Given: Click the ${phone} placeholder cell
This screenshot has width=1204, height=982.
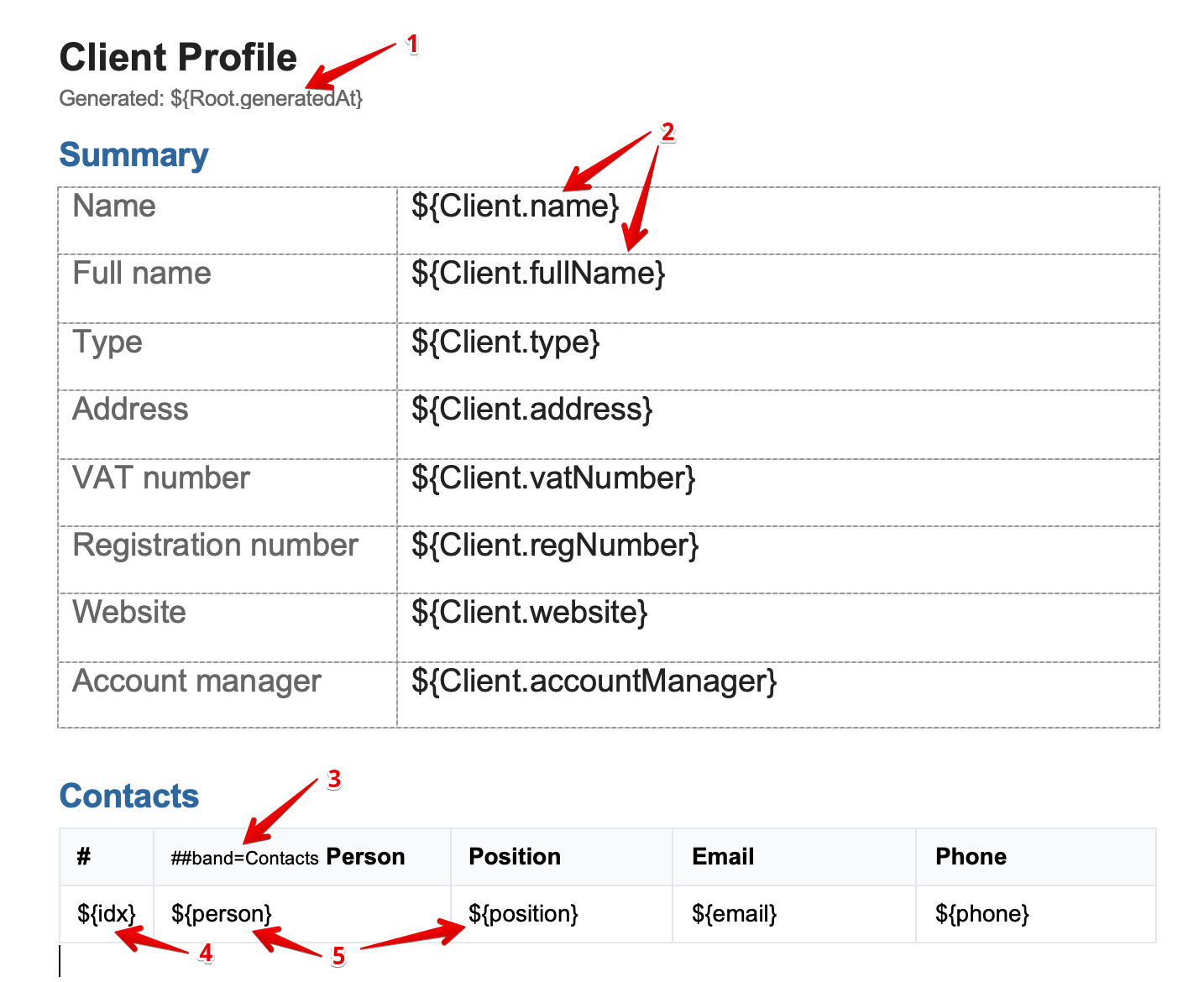Looking at the screenshot, I should 982,914.
